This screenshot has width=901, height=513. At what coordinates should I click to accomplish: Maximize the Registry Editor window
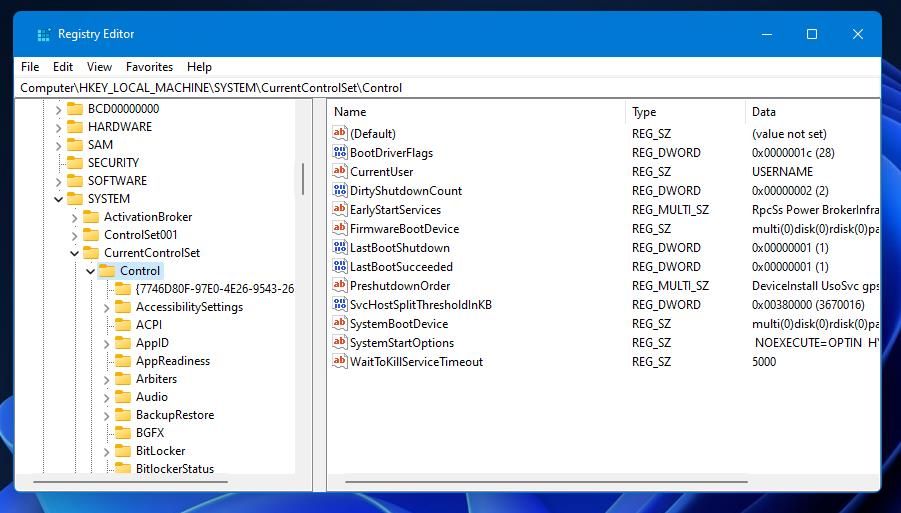click(x=812, y=34)
